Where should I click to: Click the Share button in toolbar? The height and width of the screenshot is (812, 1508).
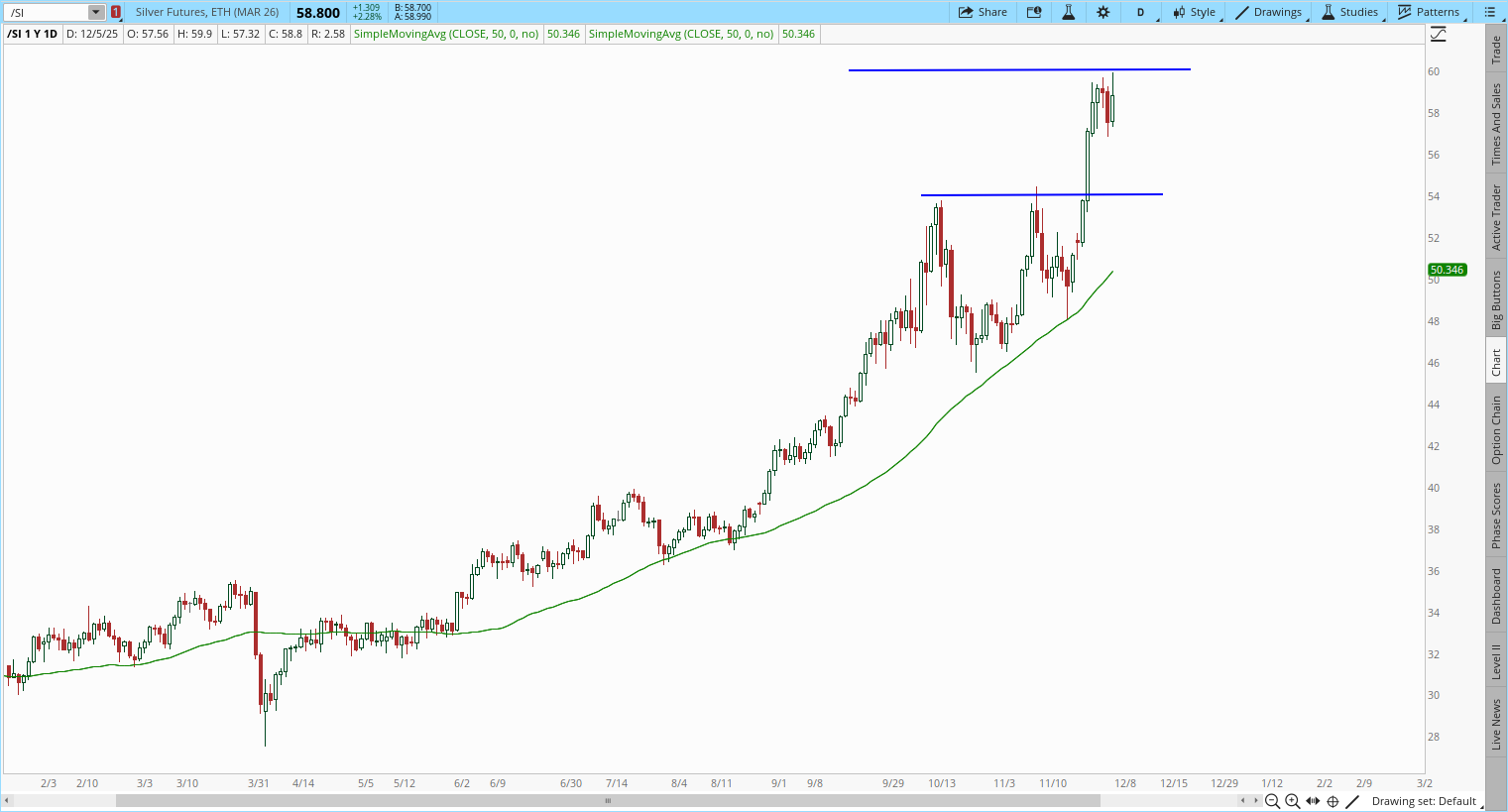tap(983, 12)
